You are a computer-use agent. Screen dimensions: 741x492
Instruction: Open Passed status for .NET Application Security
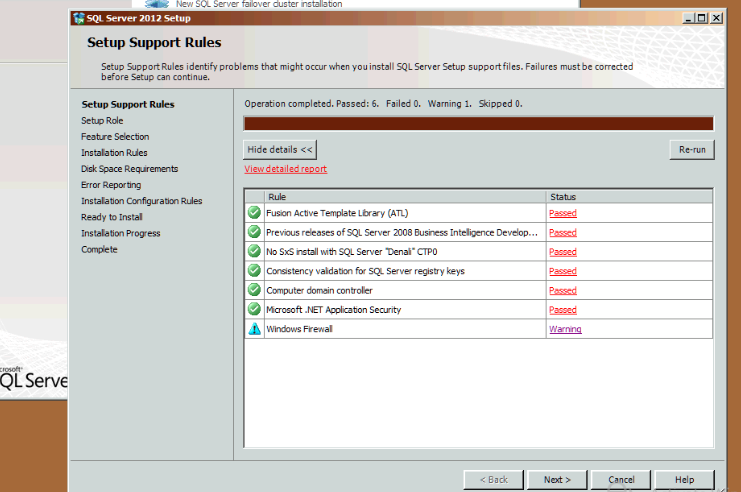(x=562, y=310)
